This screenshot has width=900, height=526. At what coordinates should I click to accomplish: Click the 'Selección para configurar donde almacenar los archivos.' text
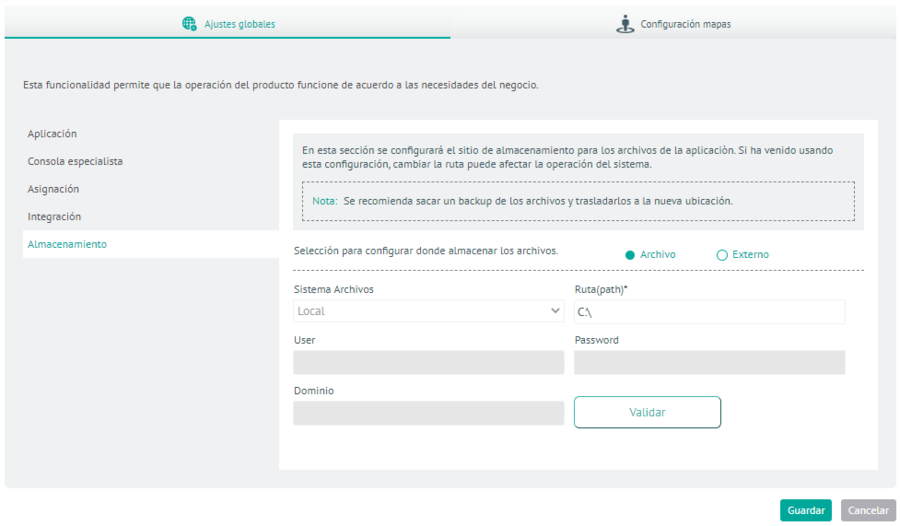(426, 251)
